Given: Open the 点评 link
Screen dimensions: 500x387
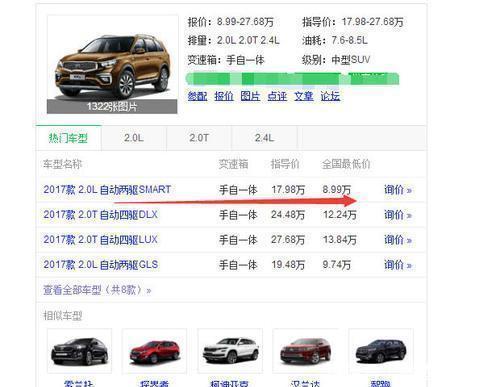Looking at the screenshot, I should [x=277, y=96].
